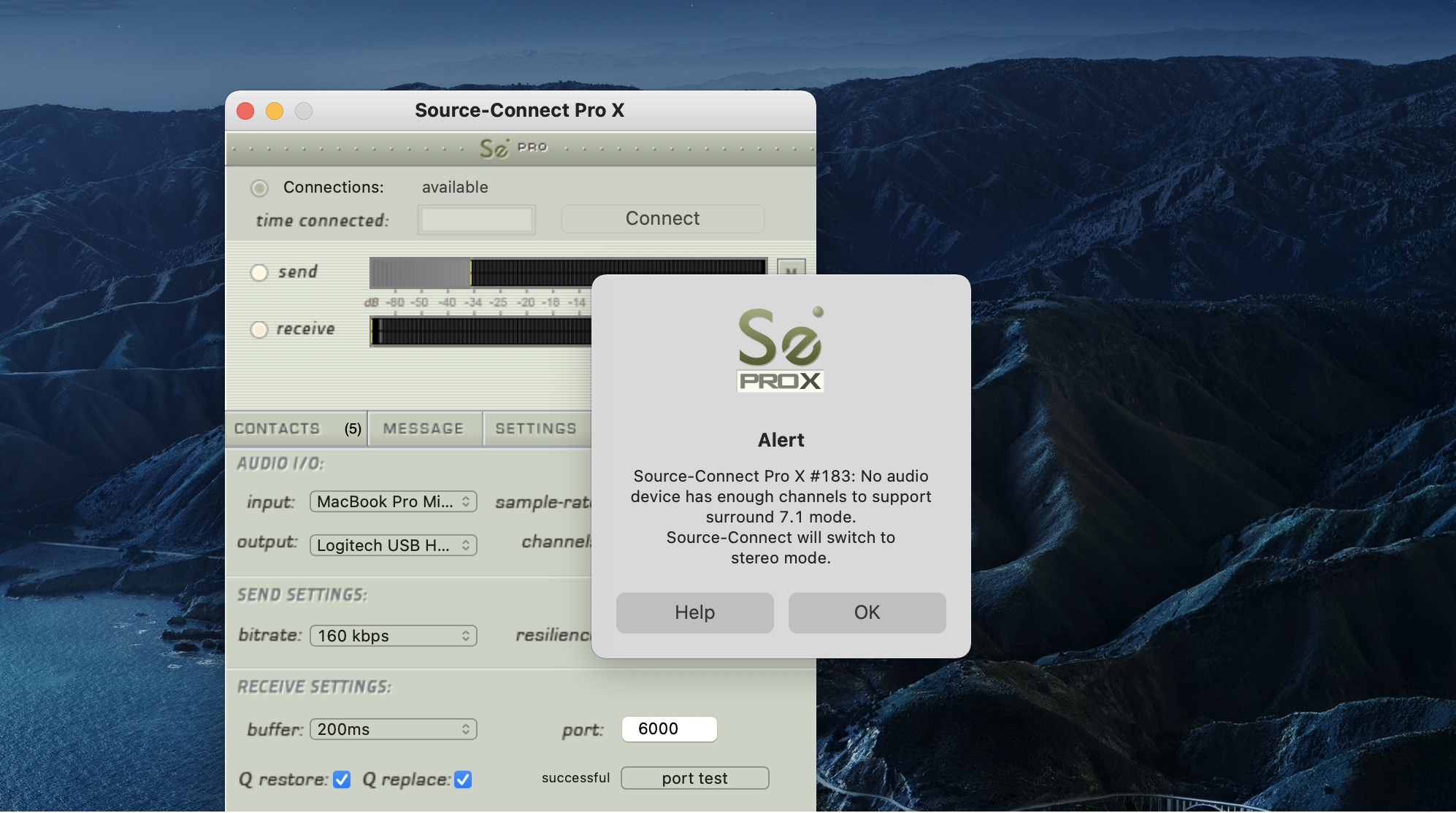Click Help in the Alert dialog
This screenshot has height=813, width=1456.
coord(694,612)
